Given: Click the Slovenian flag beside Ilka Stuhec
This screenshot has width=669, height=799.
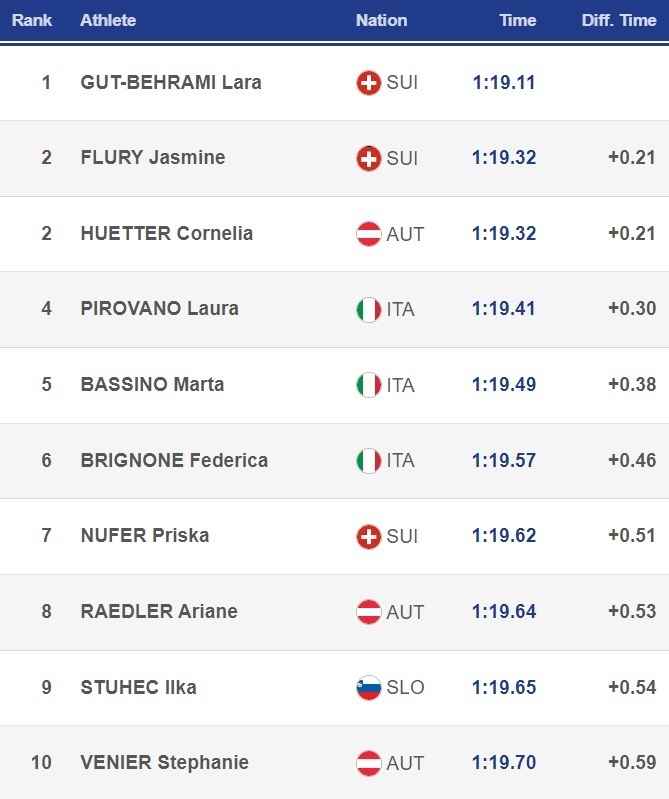Looking at the screenshot, I should 369,688.
